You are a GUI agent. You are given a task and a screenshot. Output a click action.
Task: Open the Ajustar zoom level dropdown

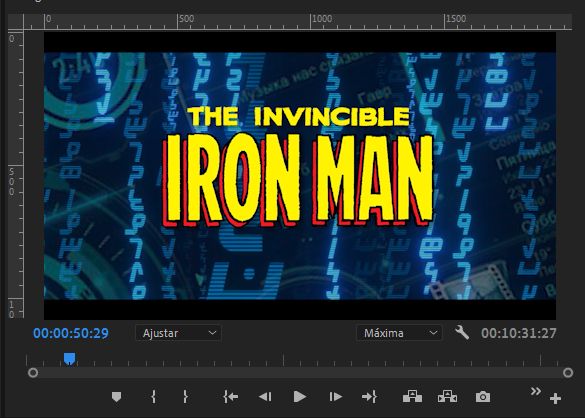[x=178, y=333]
